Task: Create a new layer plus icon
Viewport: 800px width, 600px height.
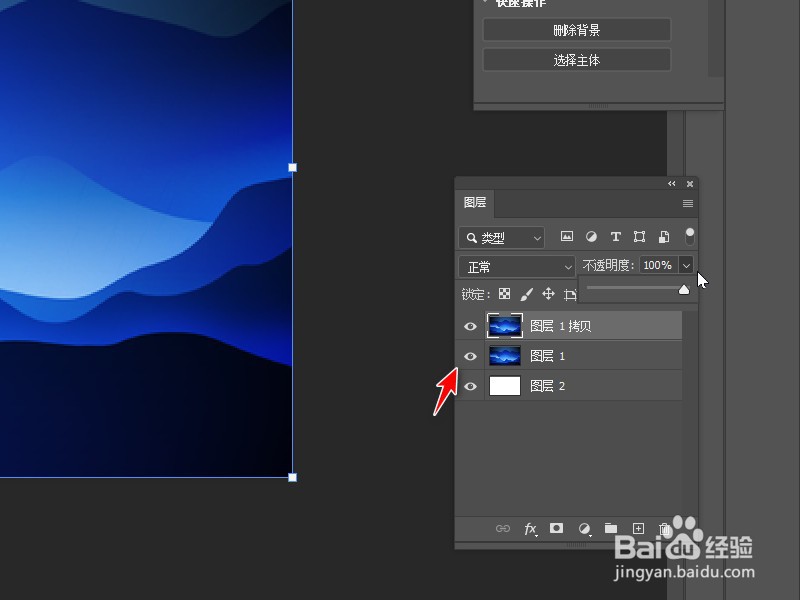Action: pyautogui.click(x=638, y=529)
